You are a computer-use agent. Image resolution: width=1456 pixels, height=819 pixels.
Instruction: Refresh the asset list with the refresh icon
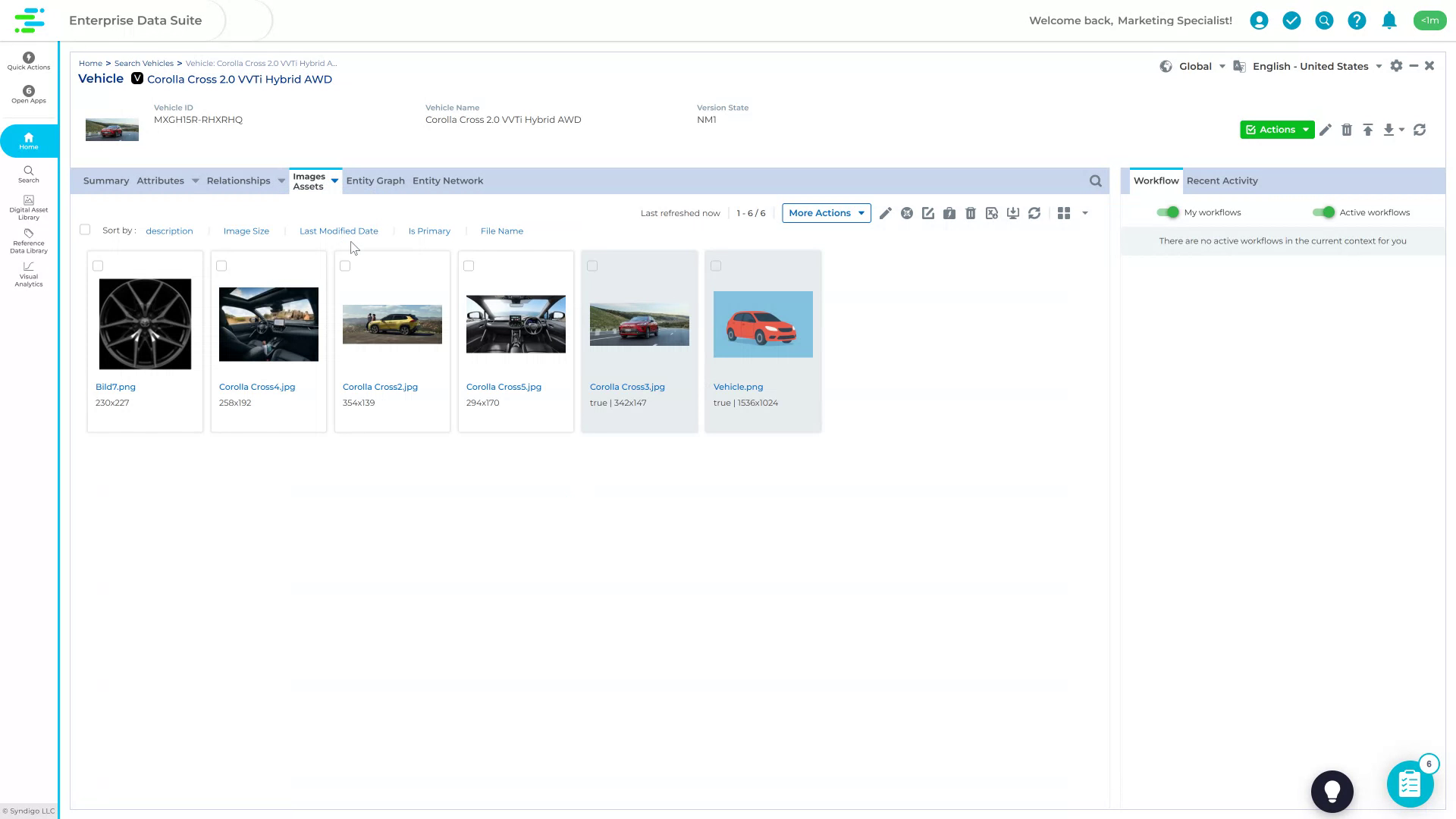(1034, 213)
